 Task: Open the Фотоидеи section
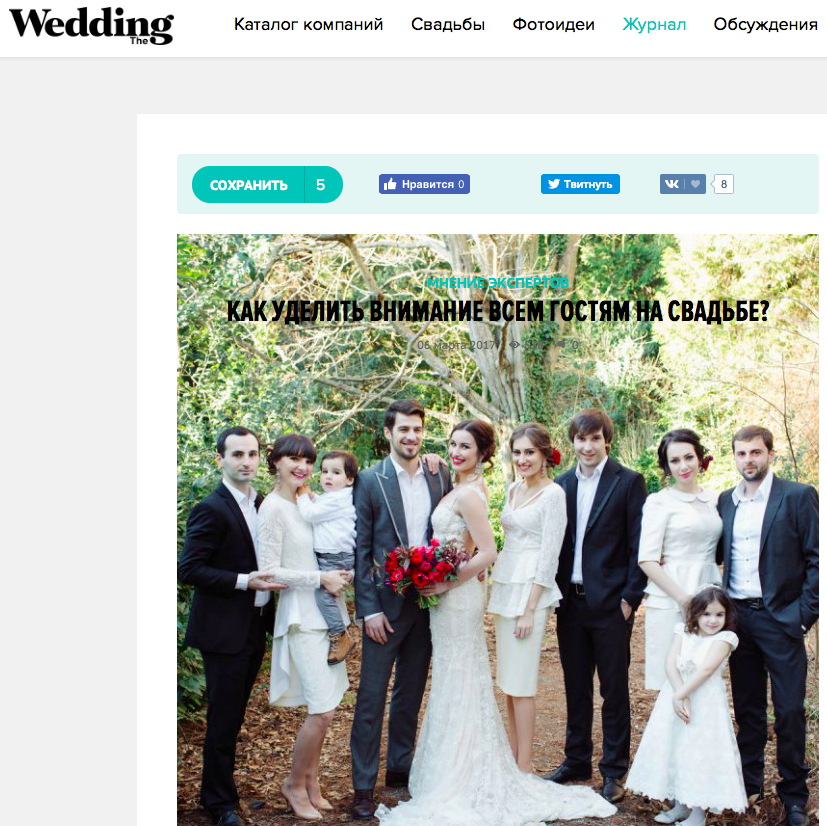pyautogui.click(x=553, y=24)
